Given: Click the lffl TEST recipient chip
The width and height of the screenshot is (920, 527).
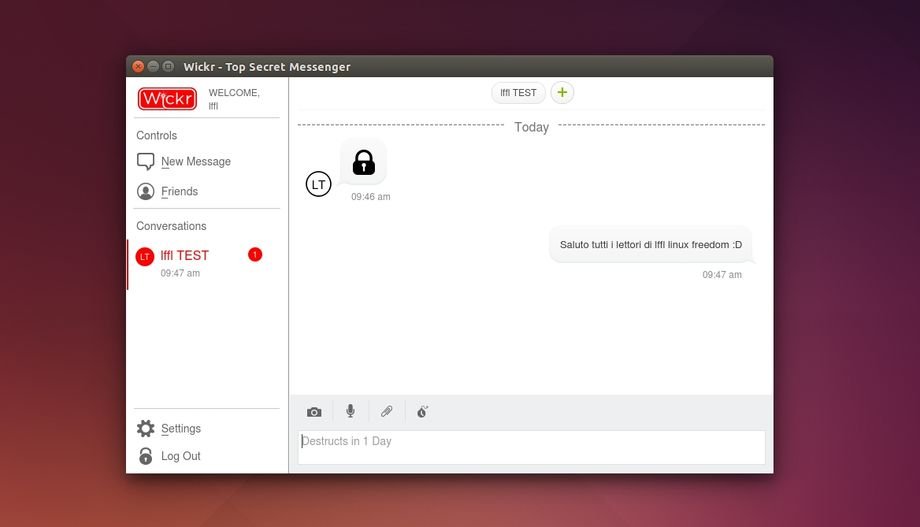Looking at the screenshot, I should [518, 93].
